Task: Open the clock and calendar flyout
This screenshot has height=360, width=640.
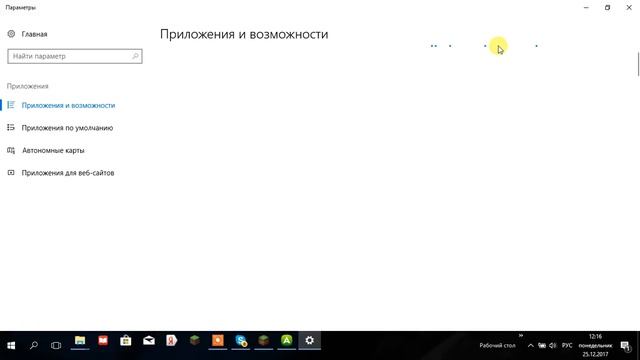Action: point(595,345)
